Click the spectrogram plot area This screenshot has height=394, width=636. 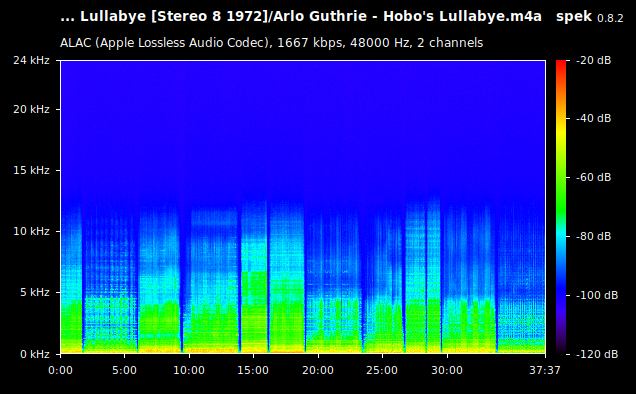[x=303, y=207]
